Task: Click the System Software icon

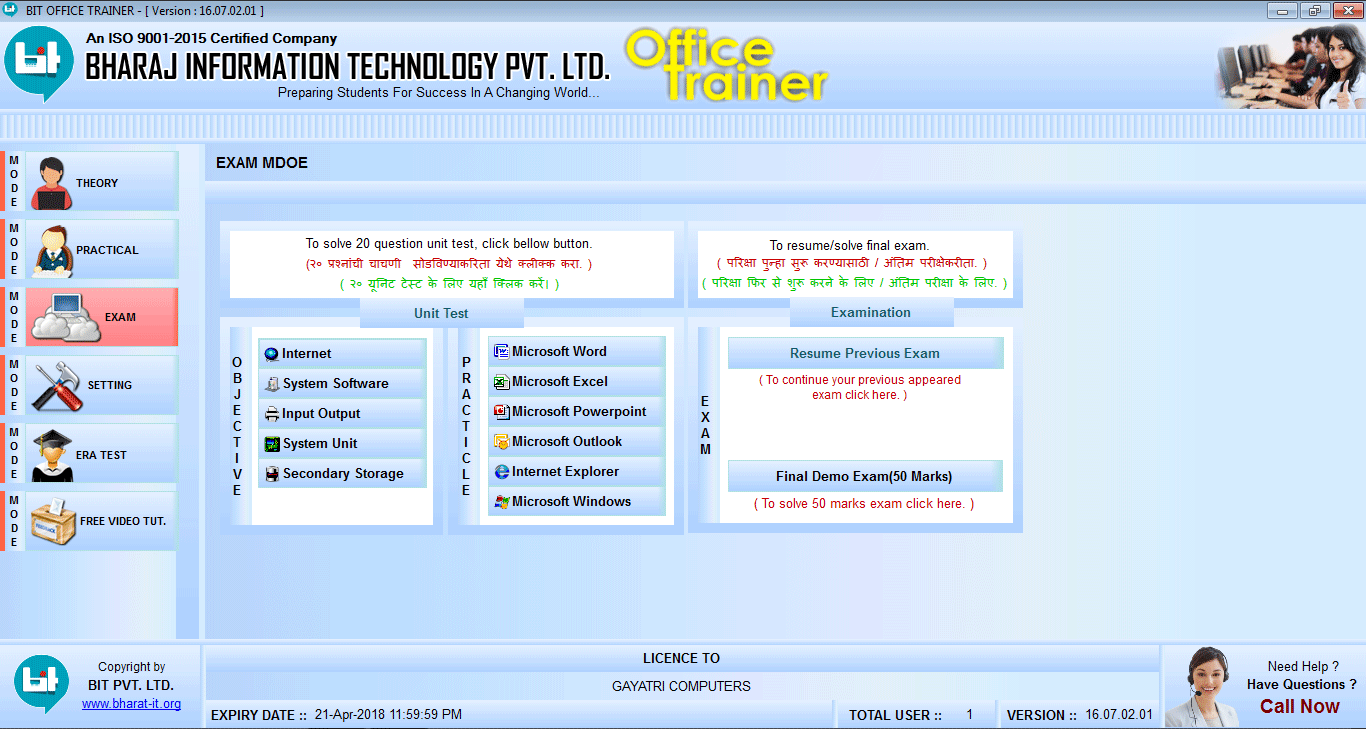Action: [x=271, y=384]
